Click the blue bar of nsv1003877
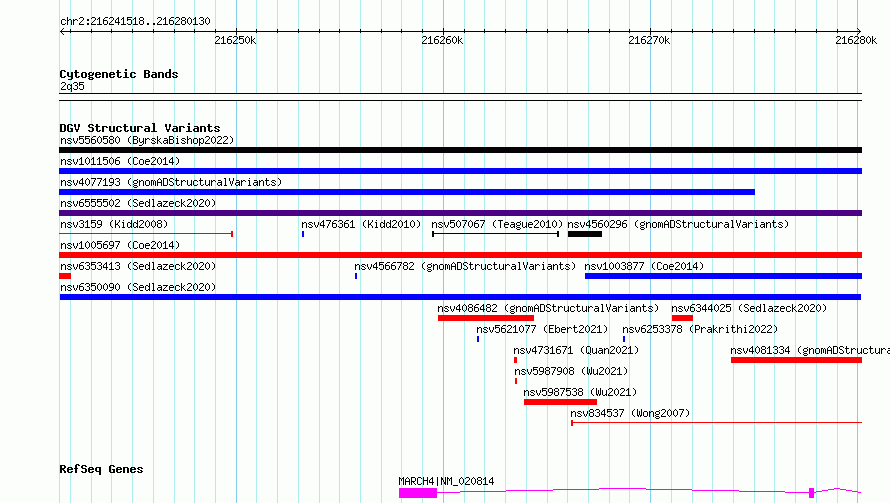The height and width of the screenshot is (503, 890). click(724, 276)
